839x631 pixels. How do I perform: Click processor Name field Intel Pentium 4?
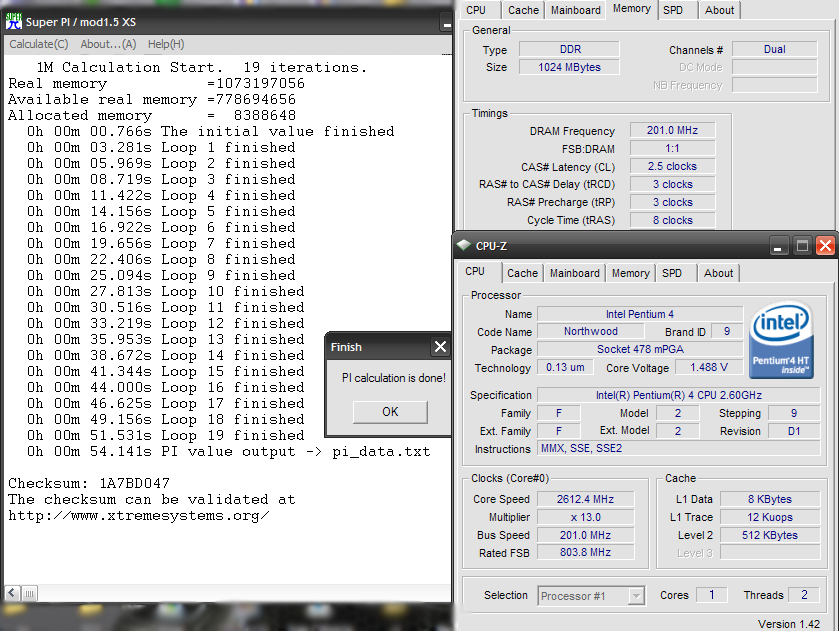(640, 314)
